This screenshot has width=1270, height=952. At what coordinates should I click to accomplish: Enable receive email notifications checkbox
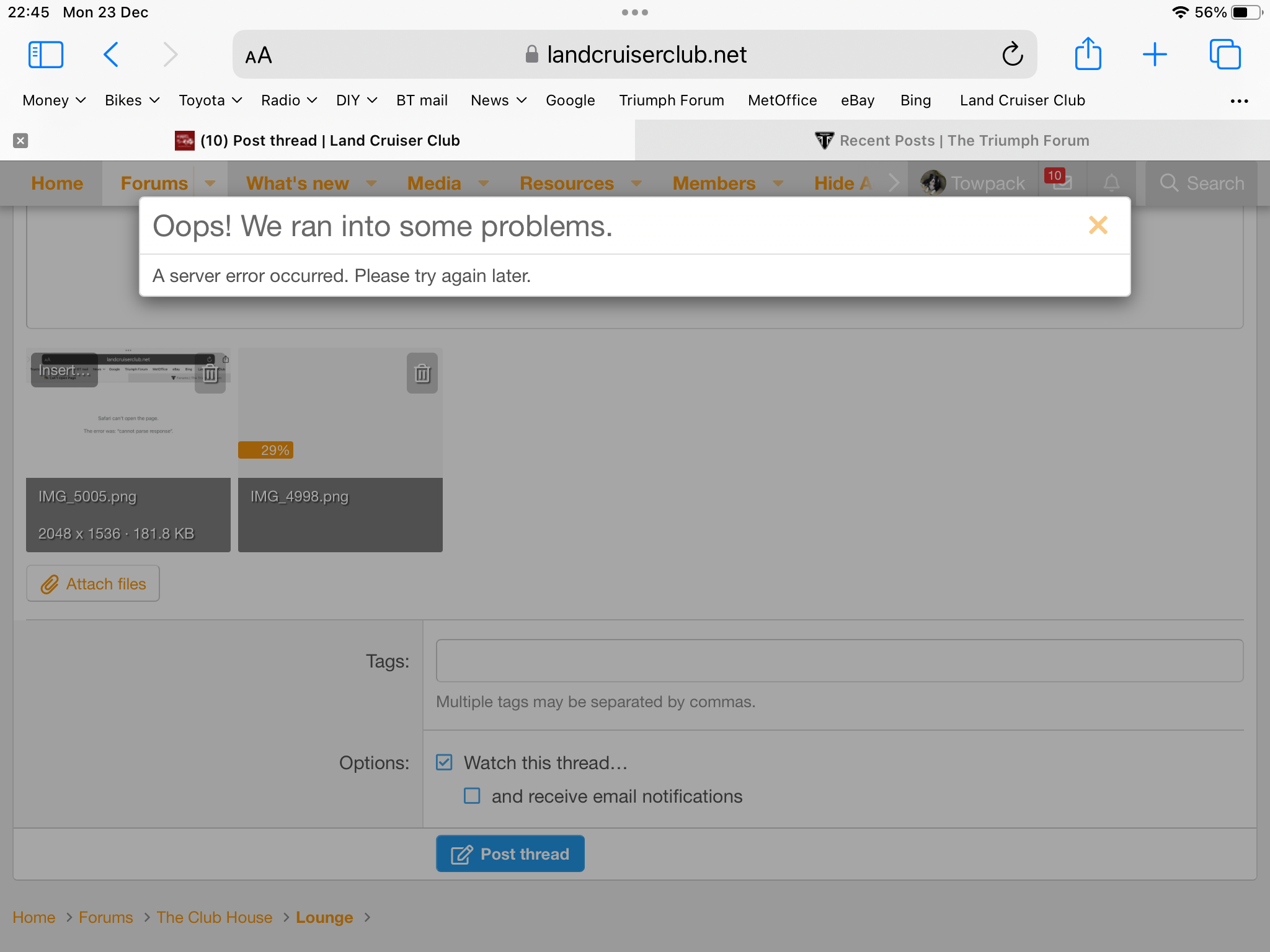[x=472, y=796]
